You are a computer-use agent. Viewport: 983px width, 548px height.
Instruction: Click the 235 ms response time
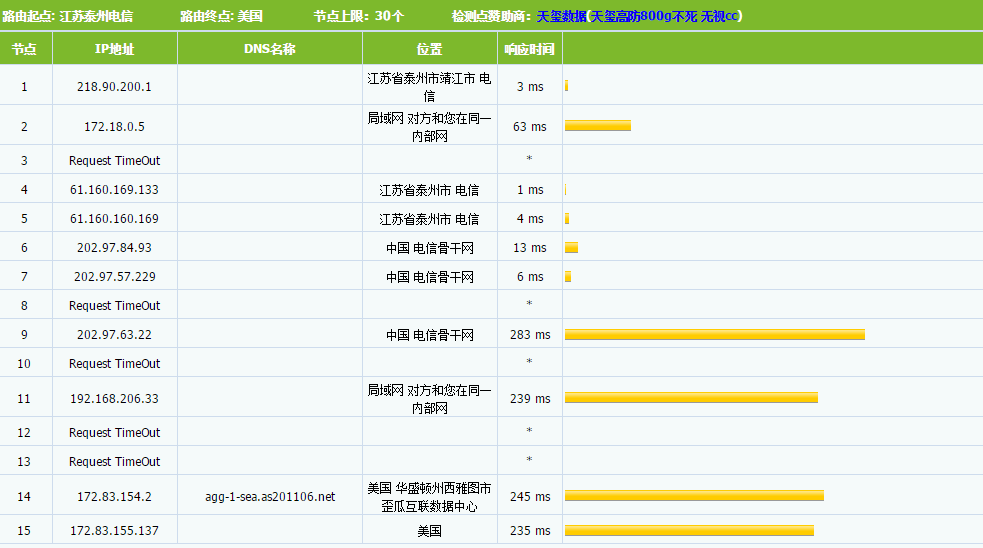pyautogui.click(x=530, y=530)
